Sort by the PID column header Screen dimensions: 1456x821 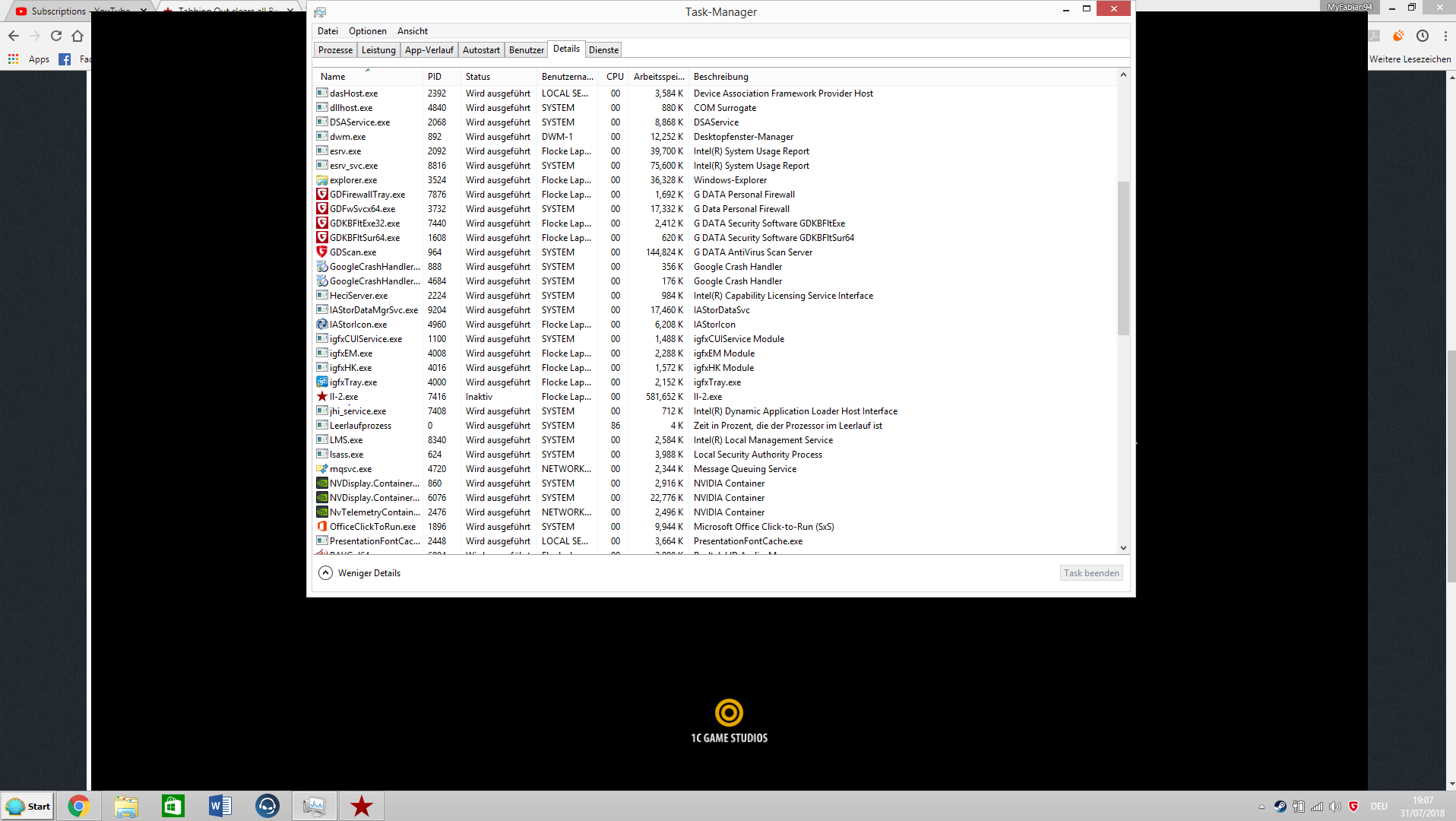tap(442, 77)
